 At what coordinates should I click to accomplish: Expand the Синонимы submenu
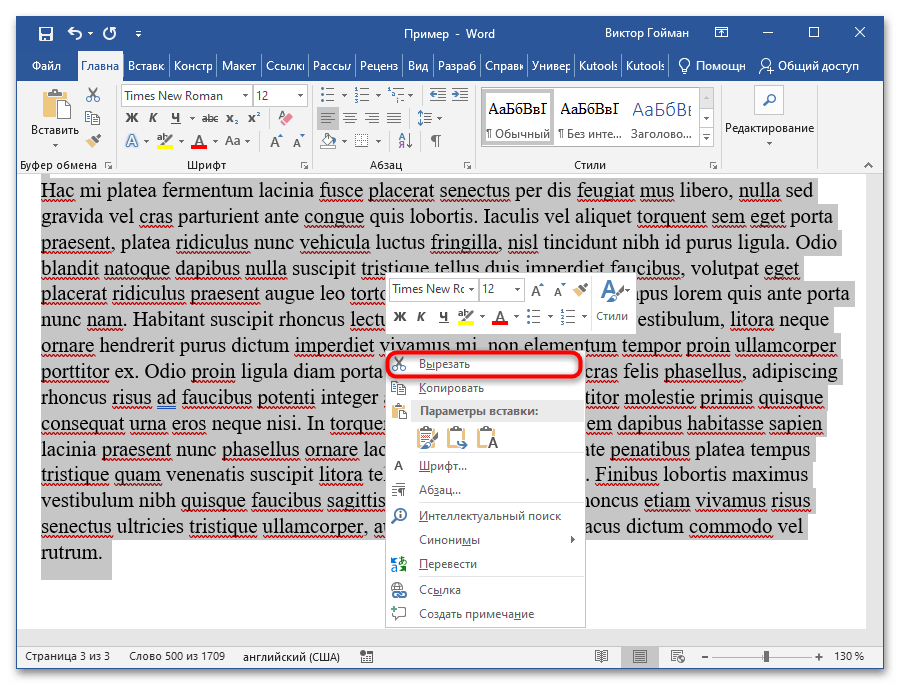click(x=485, y=540)
